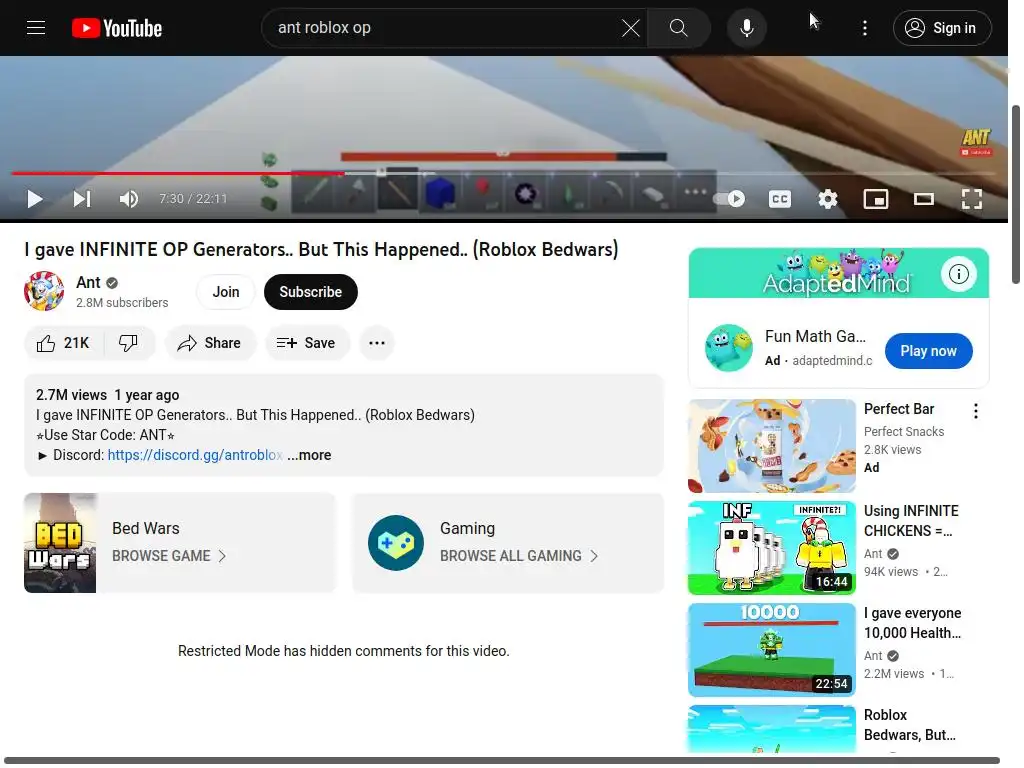Mute the video volume

(x=129, y=199)
